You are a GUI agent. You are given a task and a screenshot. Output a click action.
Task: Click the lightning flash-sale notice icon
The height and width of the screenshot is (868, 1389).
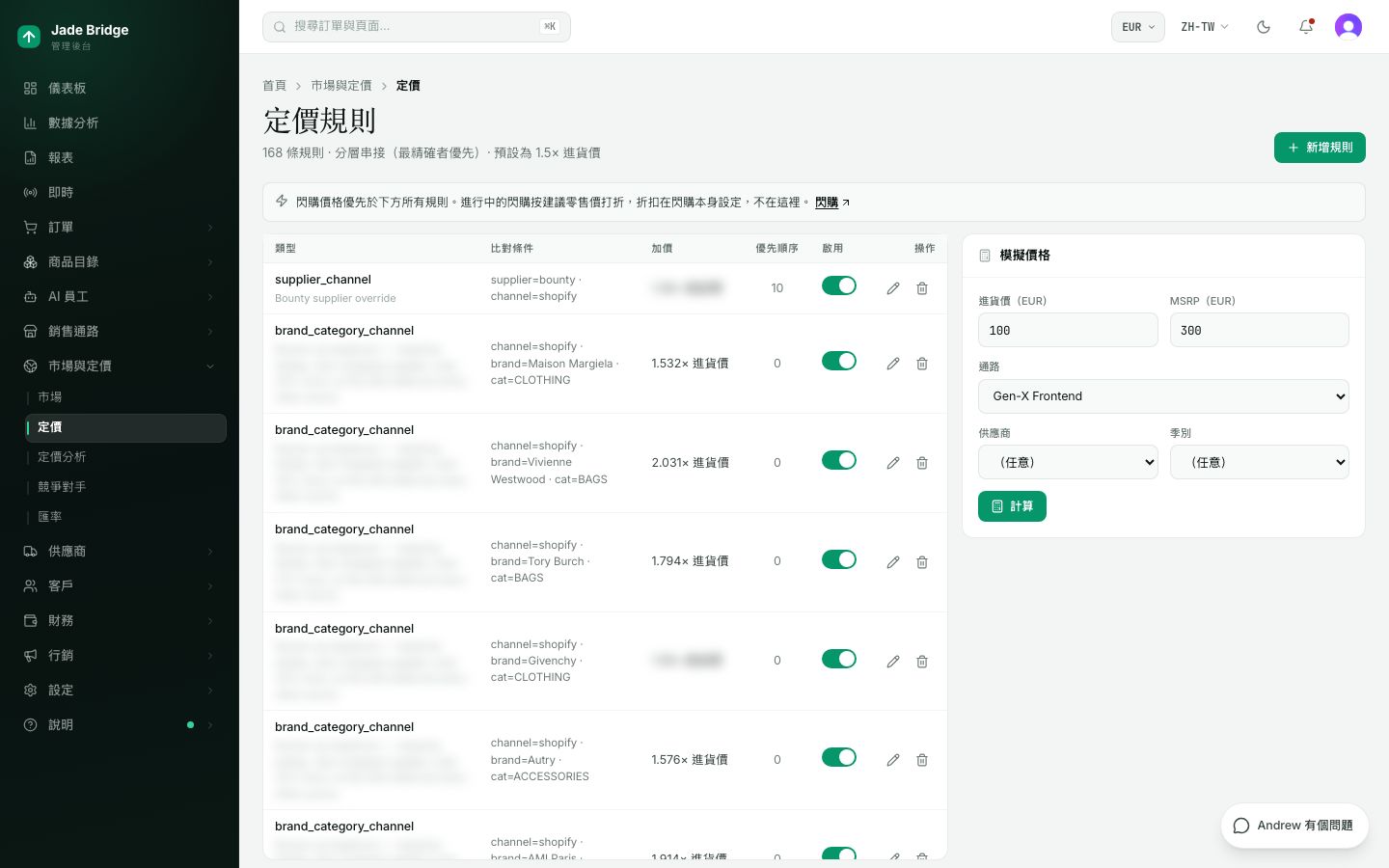click(282, 202)
